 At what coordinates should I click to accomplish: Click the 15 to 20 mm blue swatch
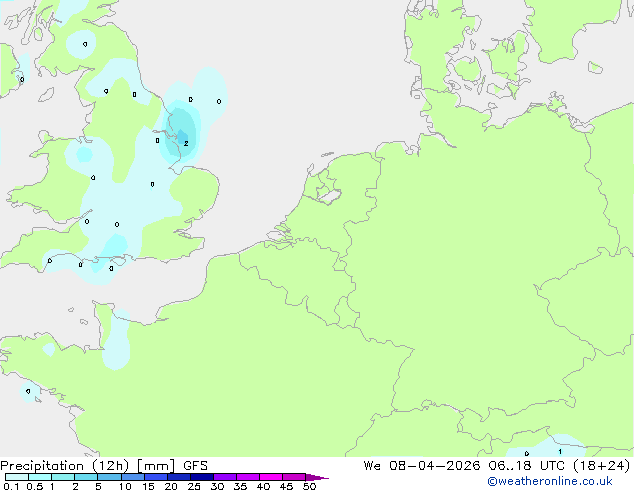[x=156, y=477]
